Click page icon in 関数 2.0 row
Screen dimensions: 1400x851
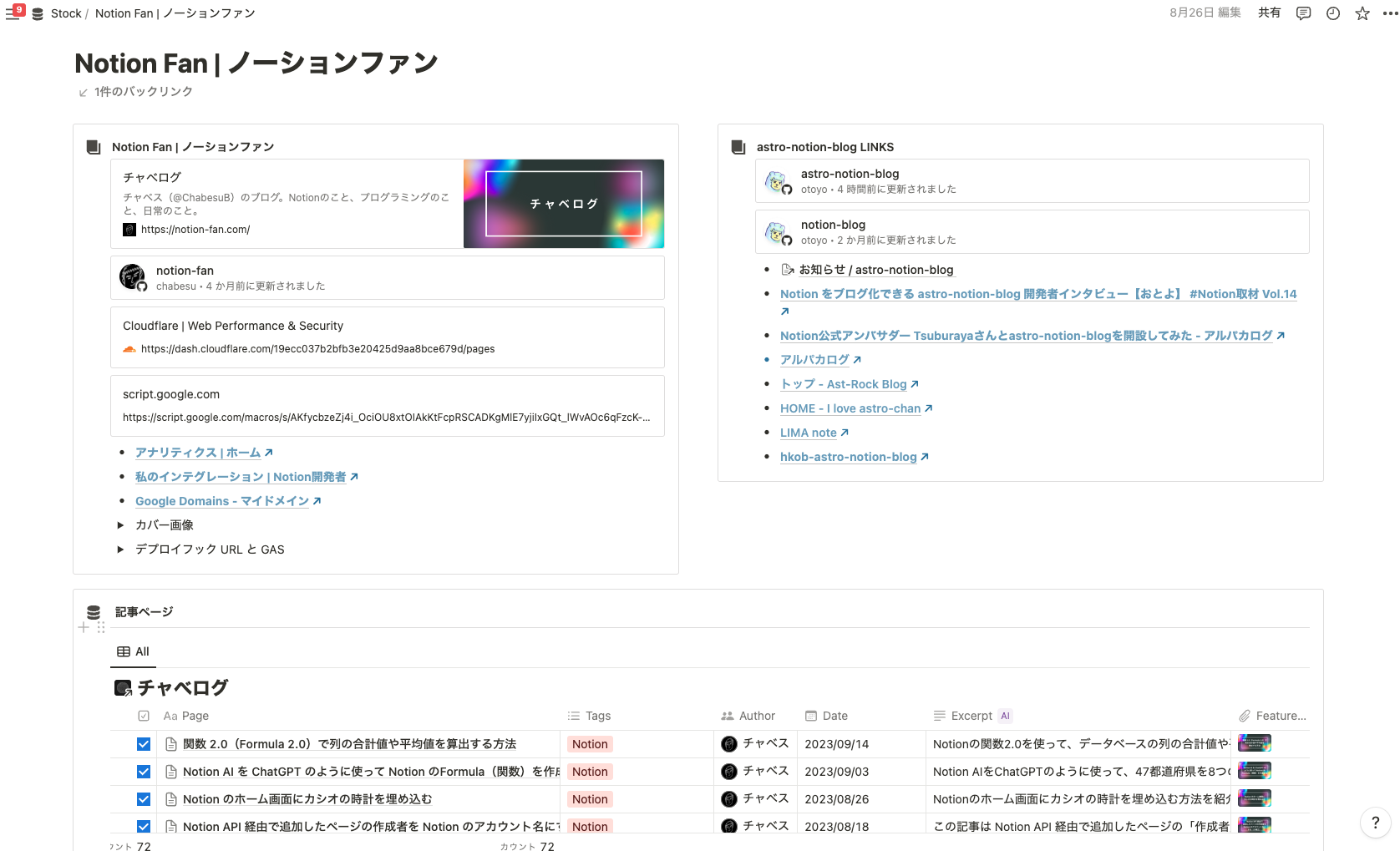[x=171, y=744]
